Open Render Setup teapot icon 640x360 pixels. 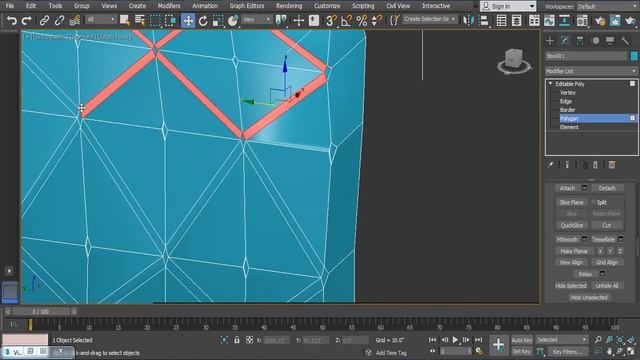coord(600,20)
